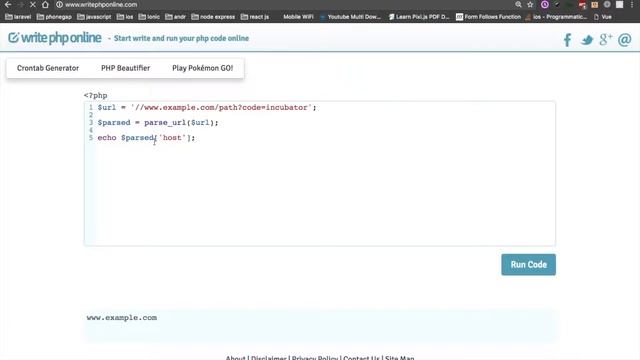The image size is (640, 360).
Task: Open the Contact Us footer link
Action: [361, 358]
